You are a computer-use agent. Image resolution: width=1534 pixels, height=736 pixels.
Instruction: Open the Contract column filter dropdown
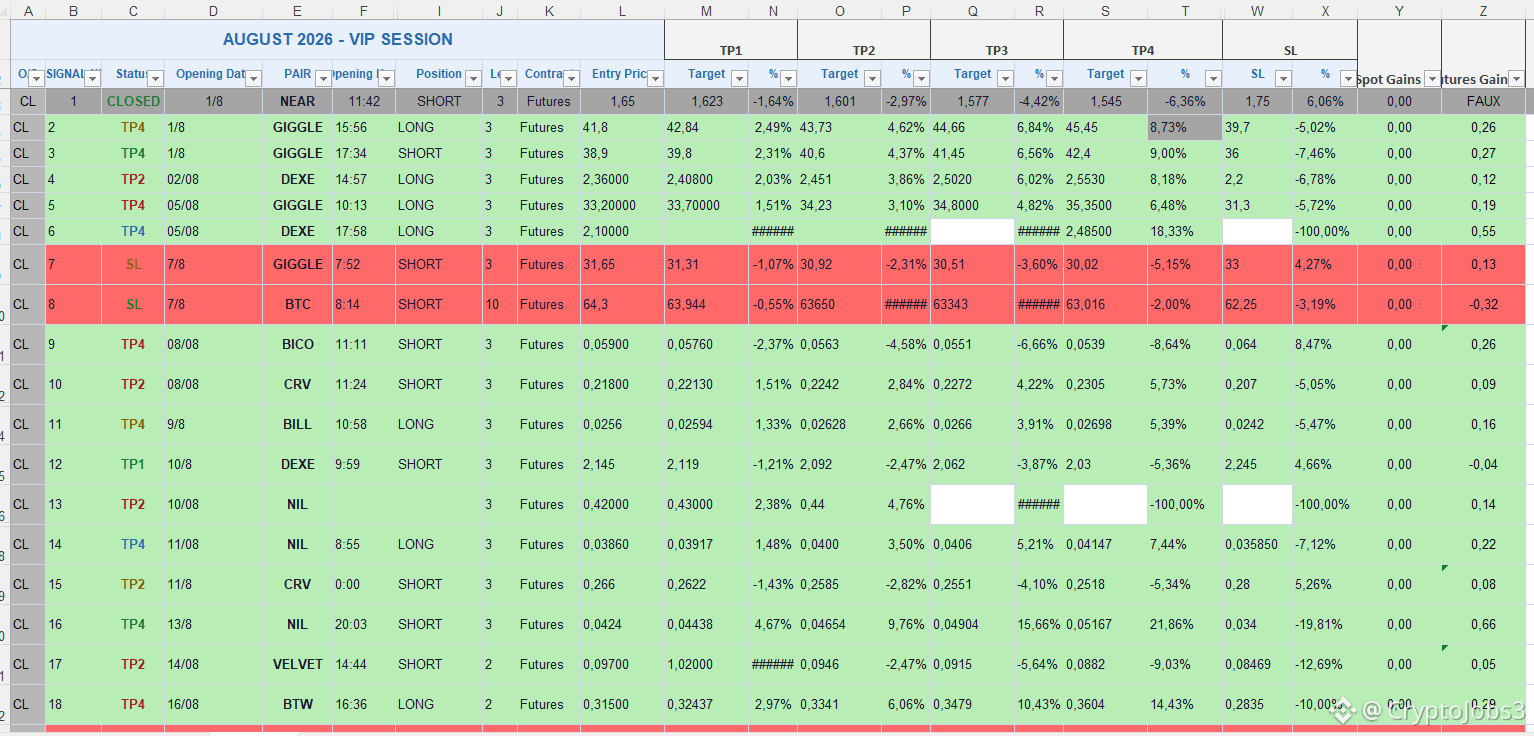(x=571, y=78)
